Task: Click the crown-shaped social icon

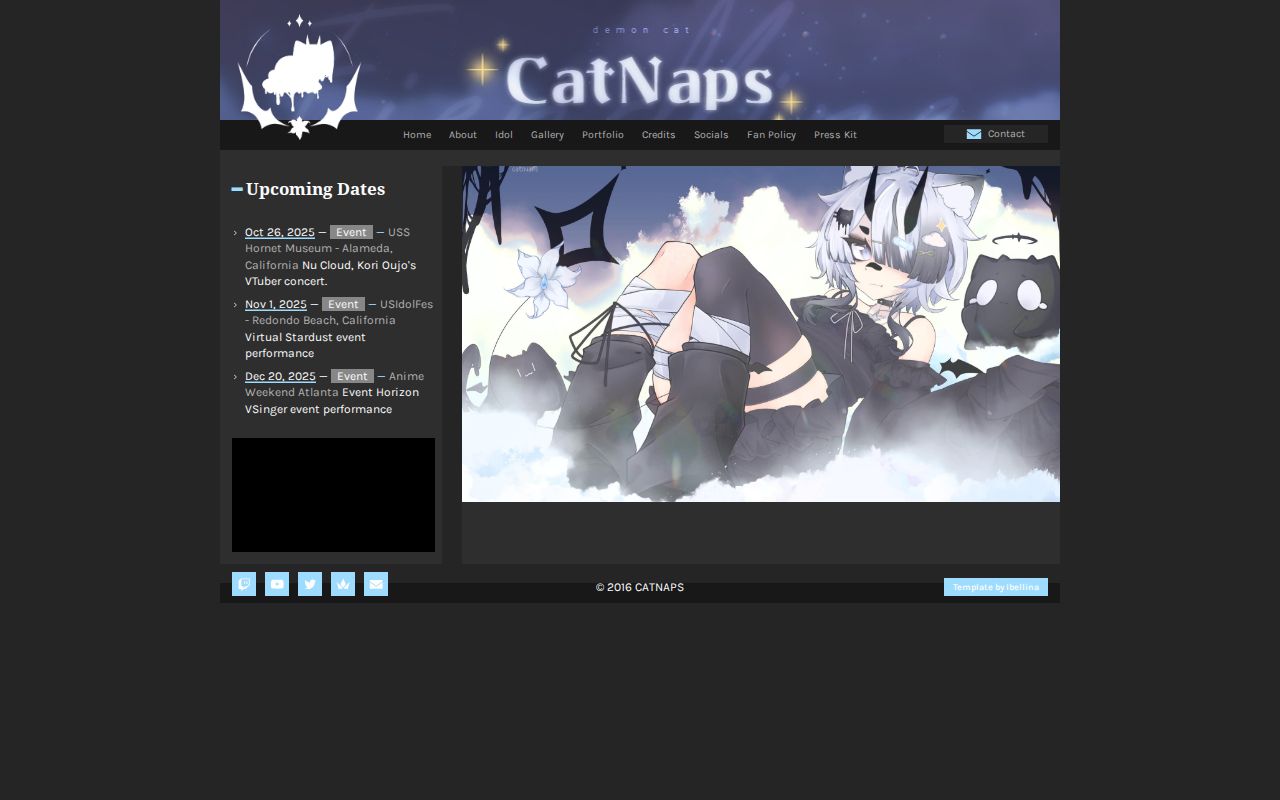Action: coord(343,584)
